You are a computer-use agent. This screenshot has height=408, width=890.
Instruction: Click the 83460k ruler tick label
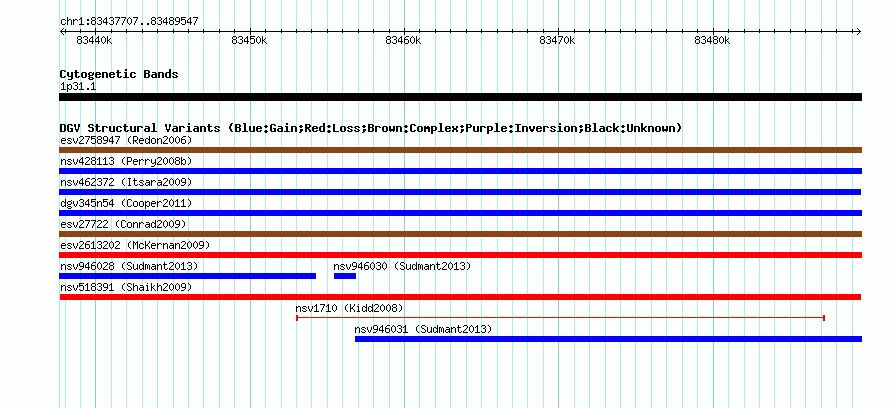pos(403,40)
